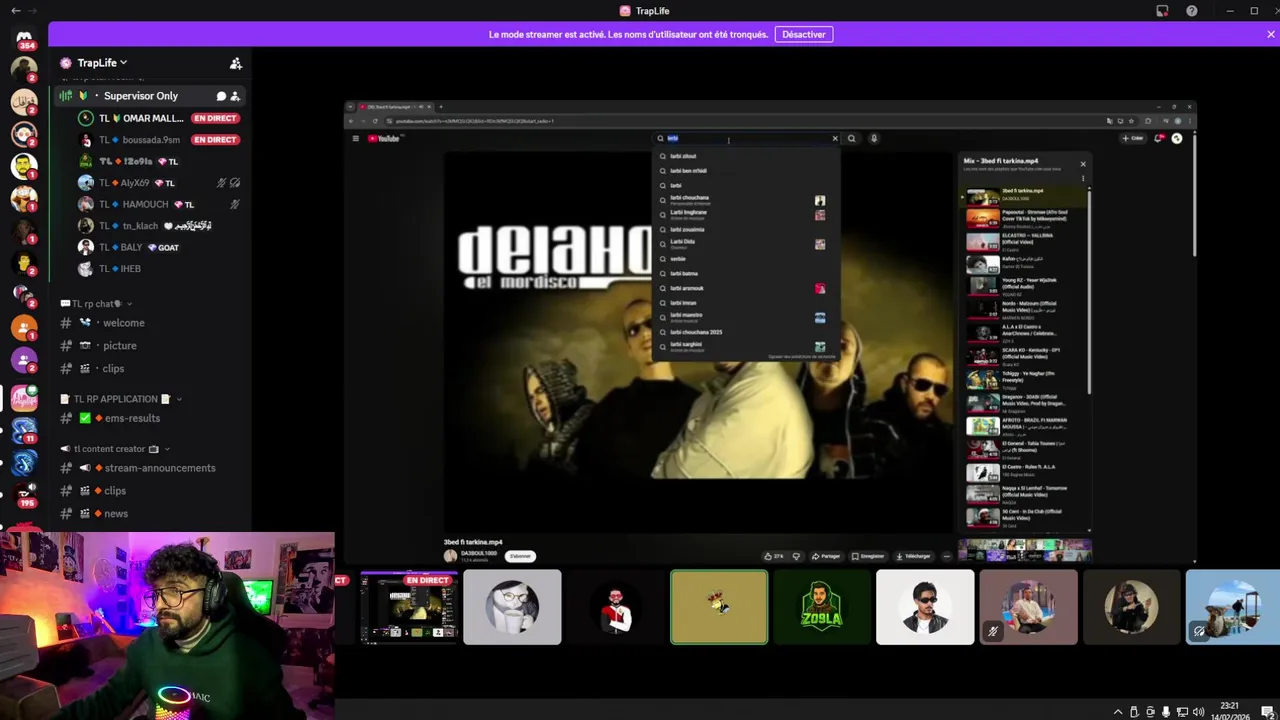
Task: Open new tab in streamed browser
Action: [441, 107]
